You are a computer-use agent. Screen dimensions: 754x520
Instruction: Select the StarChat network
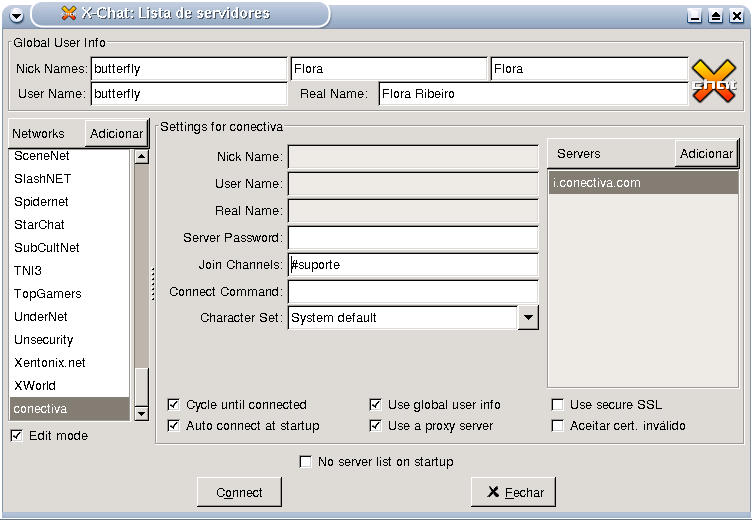(x=69, y=225)
